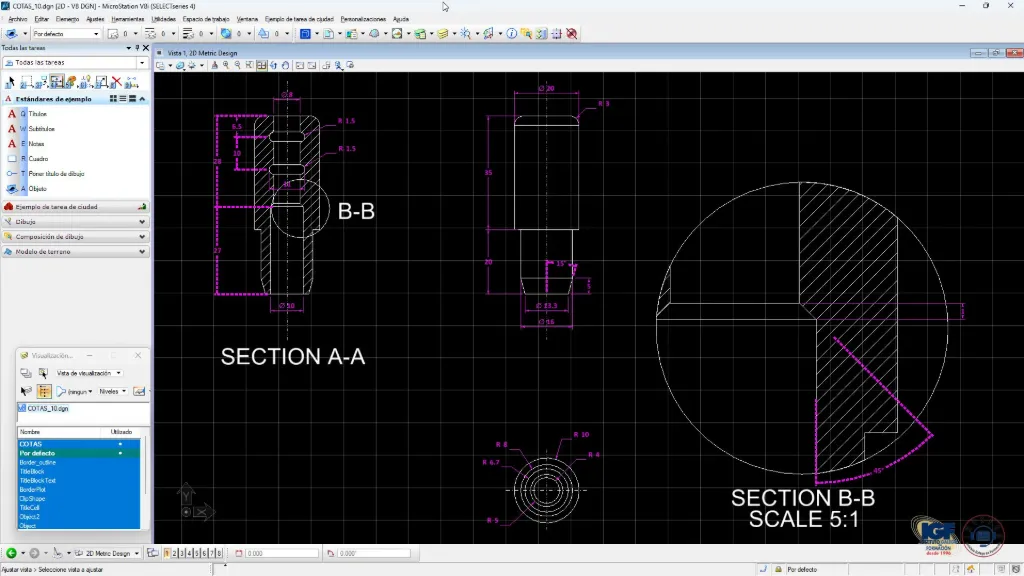
Task: Click the Models dialog icon
Action: point(328,33)
